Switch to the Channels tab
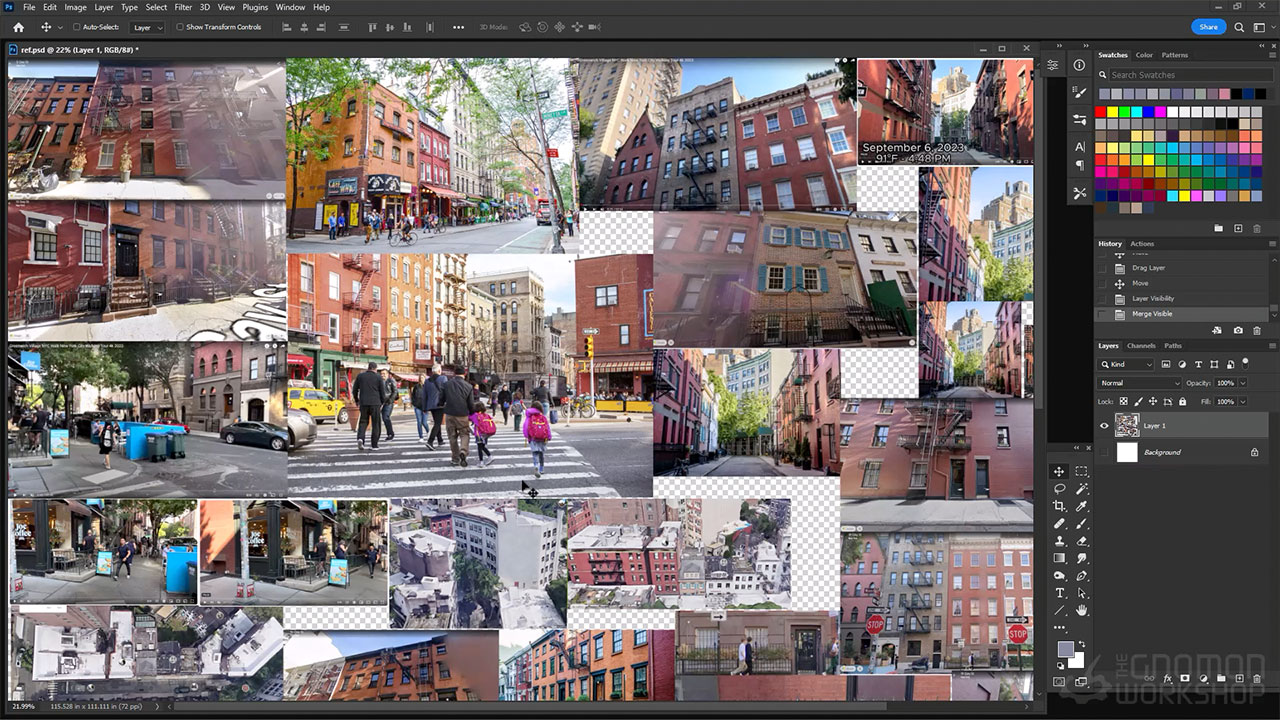The width and height of the screenshot is (1280, 720). [x=1141, y=346]
